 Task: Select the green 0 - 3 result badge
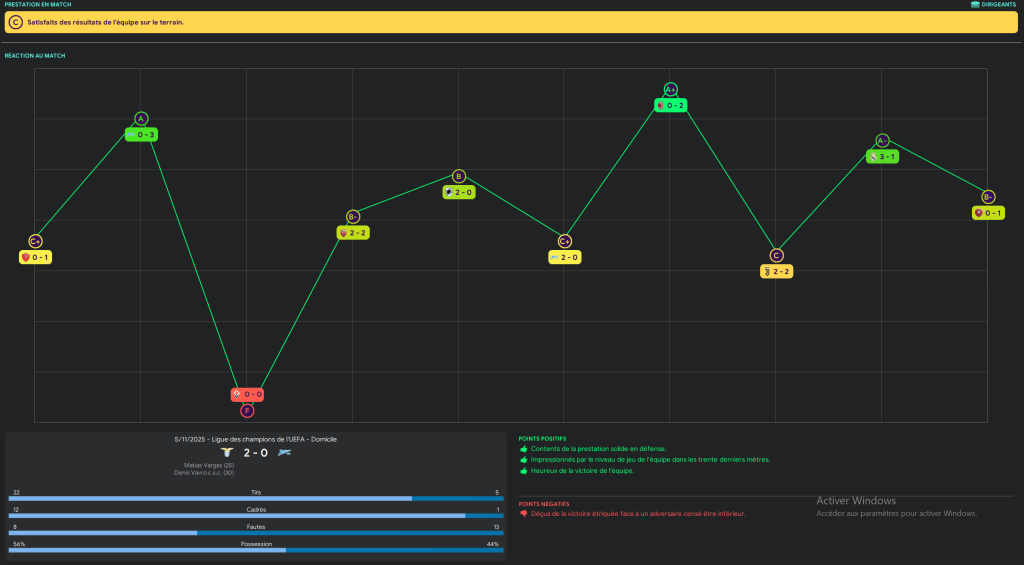(141, 134)
